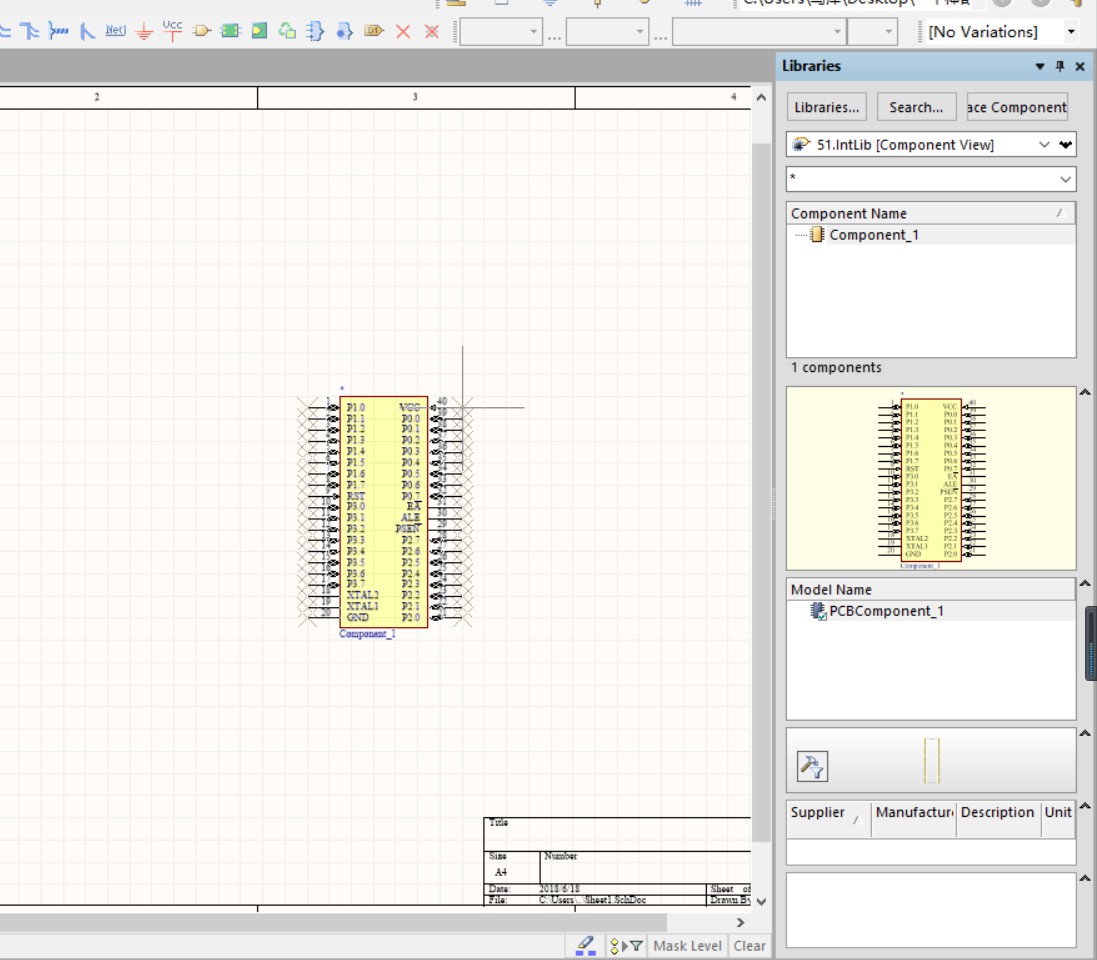Place a VCC power port
Image resolution: width=1097 pixels, height=960 pixels.
tap(172, 30)
